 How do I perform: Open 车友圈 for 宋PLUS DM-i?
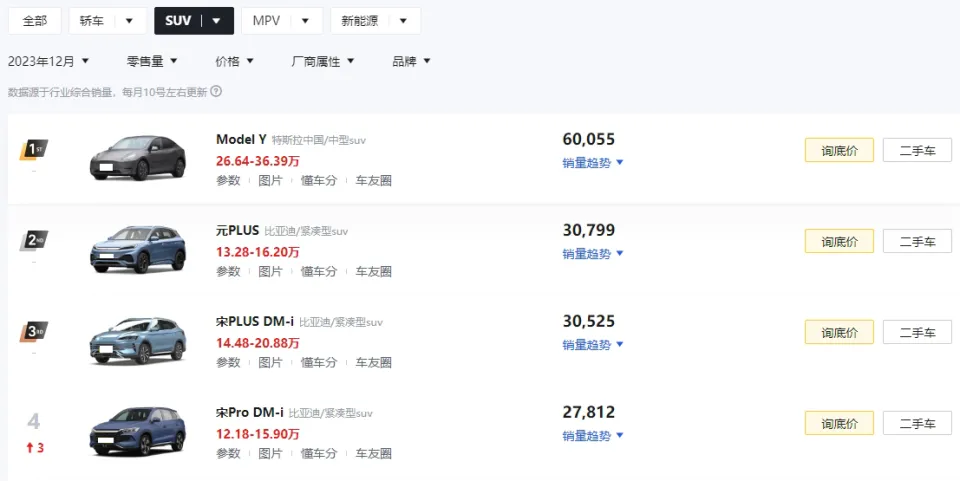(373, 362)
